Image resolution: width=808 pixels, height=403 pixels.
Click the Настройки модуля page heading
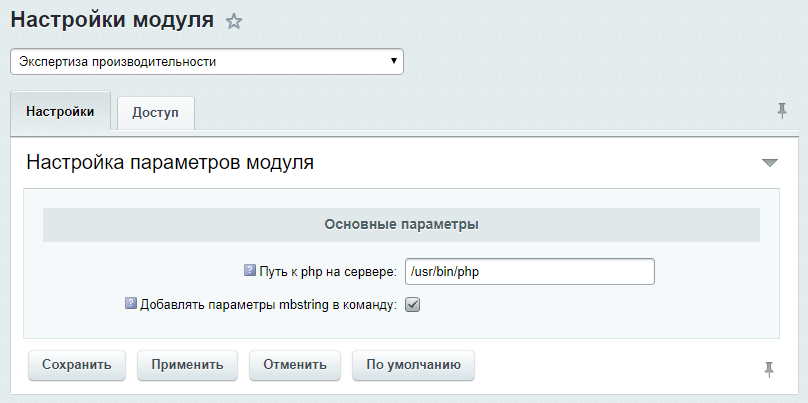coord(112,20)
